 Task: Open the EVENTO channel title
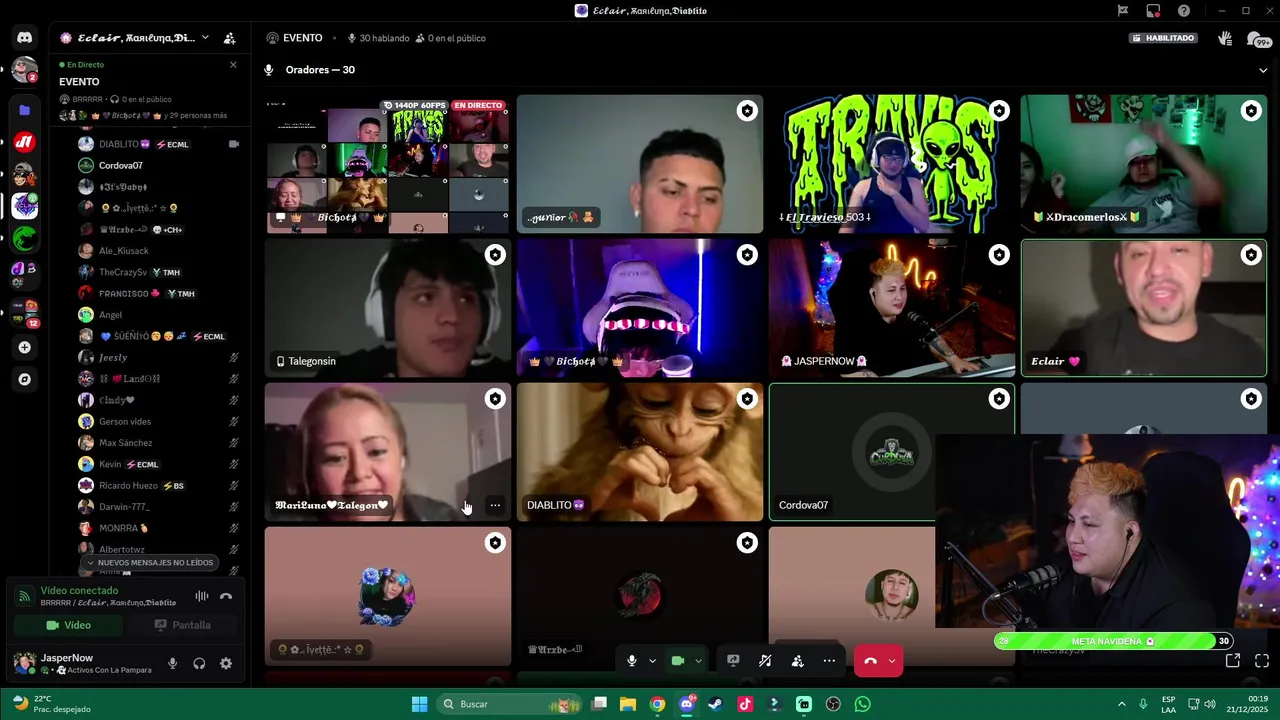tap(302, 38)
